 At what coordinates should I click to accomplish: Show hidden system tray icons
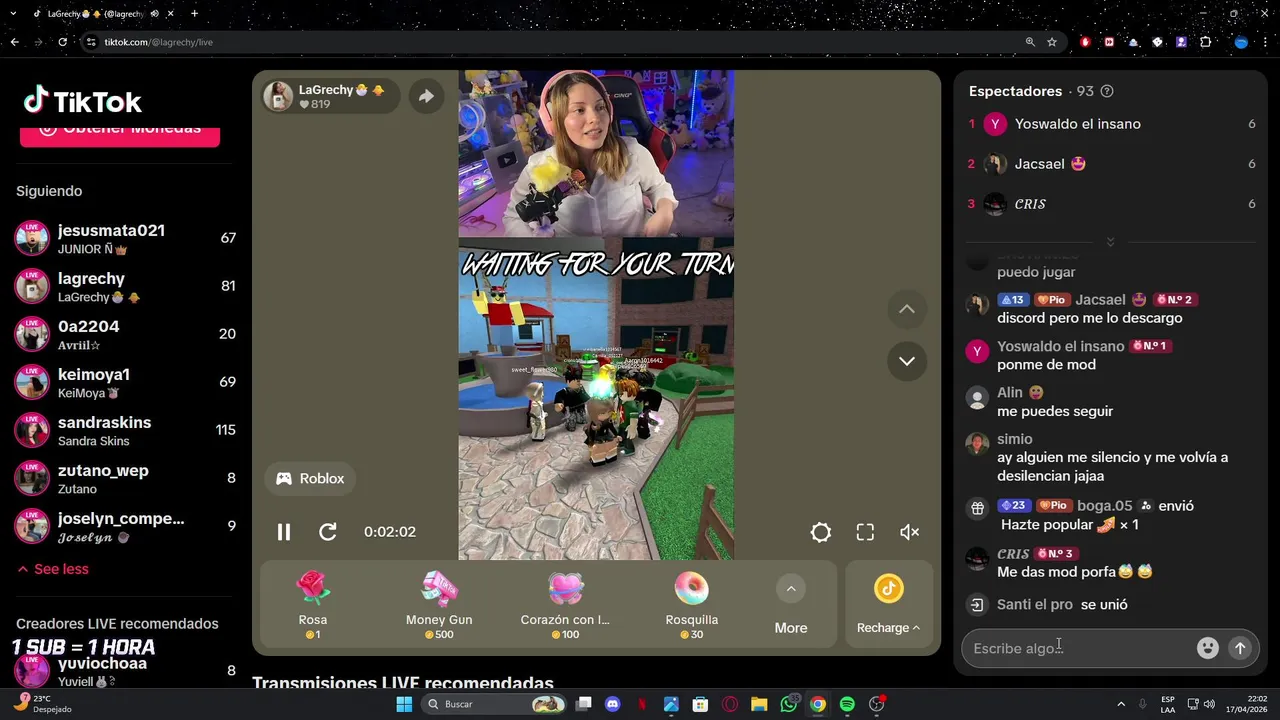(1120, 704)
